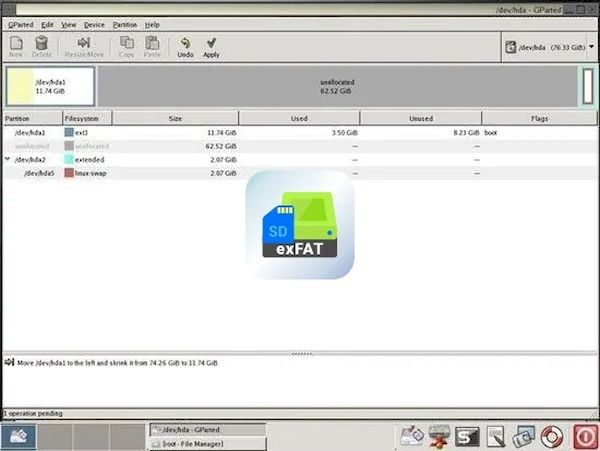Open the terminal icon in taskbar
Viewport: 600px width, 451px height.
(467, 436)
